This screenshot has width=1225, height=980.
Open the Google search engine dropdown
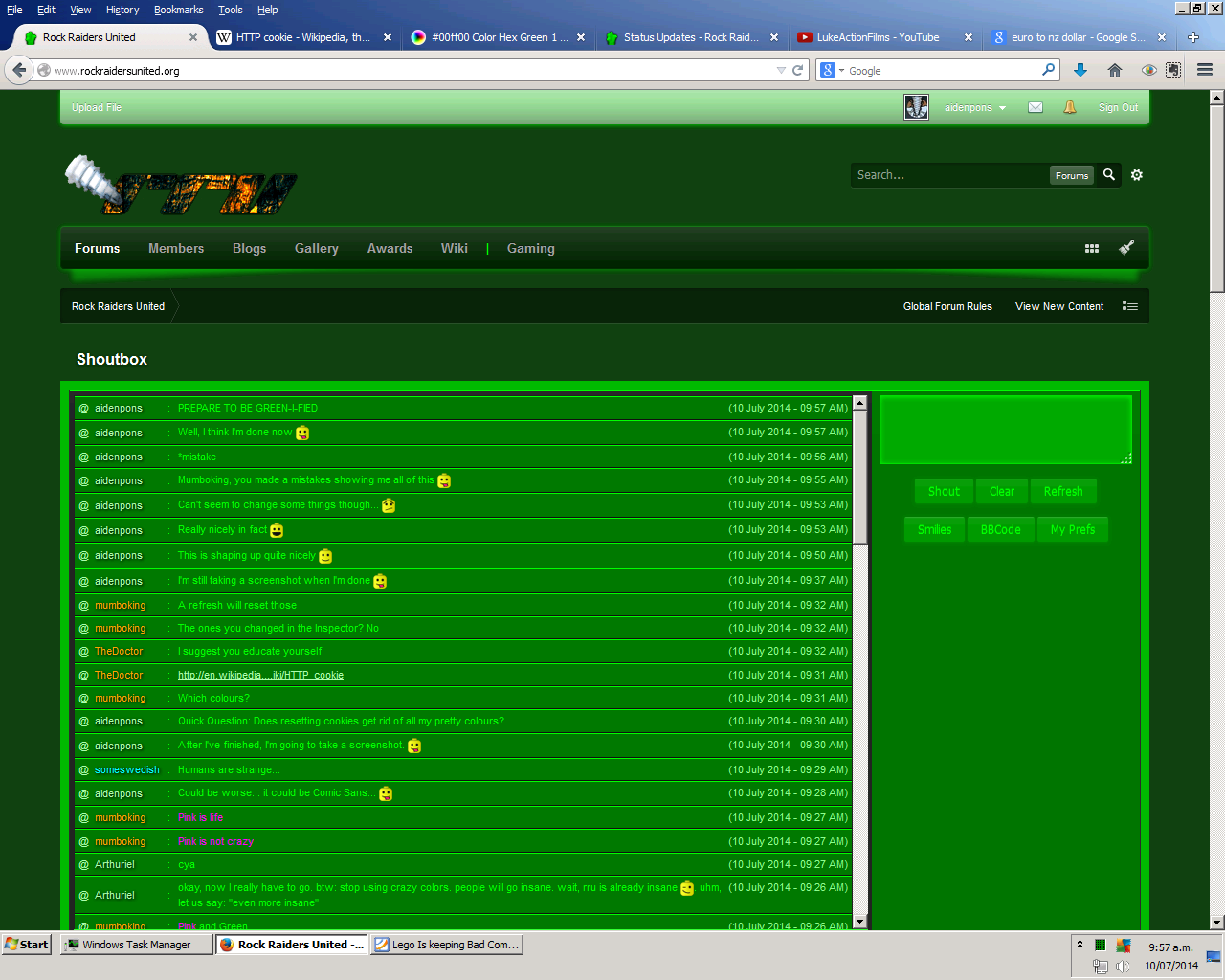832,70
